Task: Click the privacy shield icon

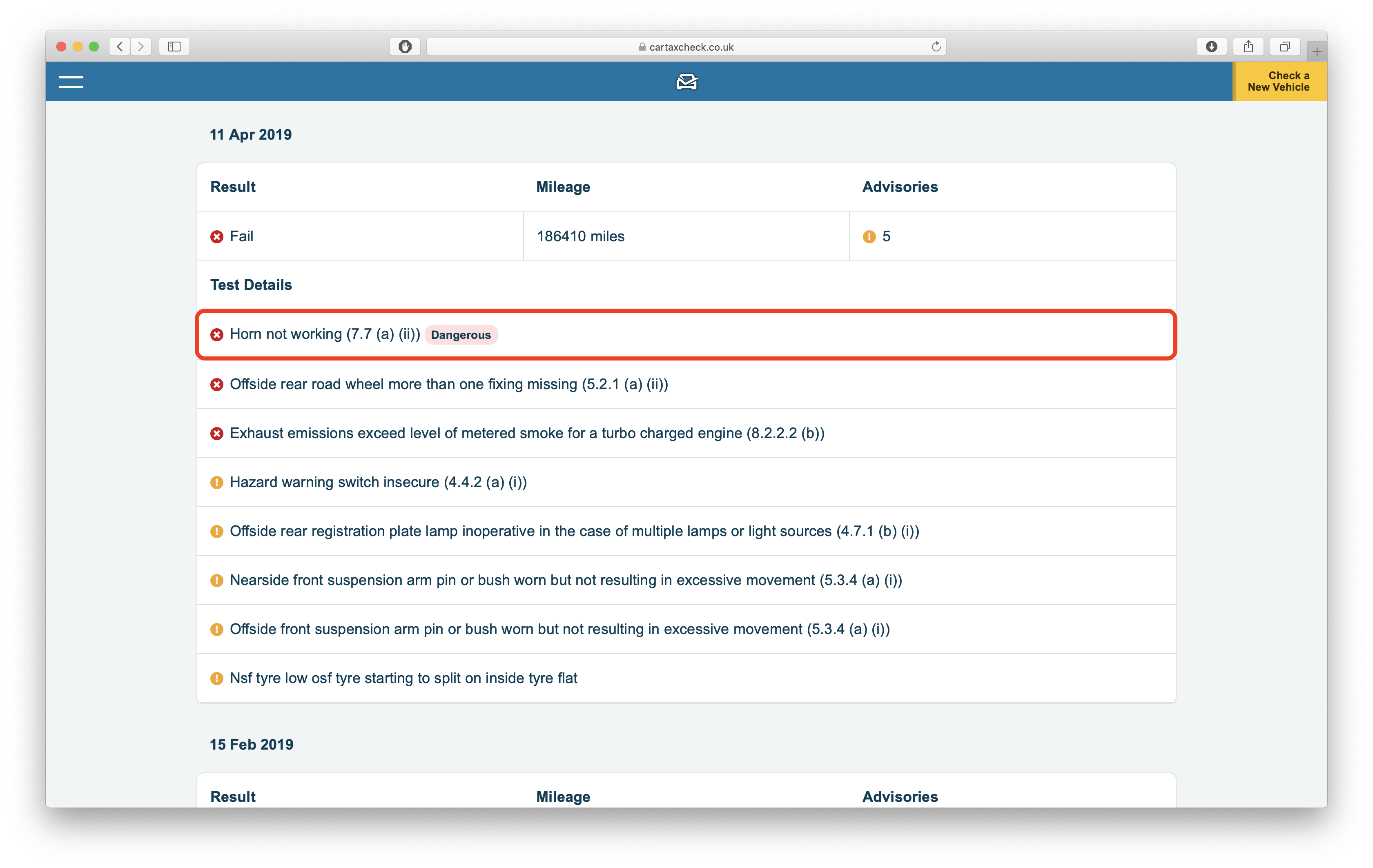Action: [x=405, y=47]
